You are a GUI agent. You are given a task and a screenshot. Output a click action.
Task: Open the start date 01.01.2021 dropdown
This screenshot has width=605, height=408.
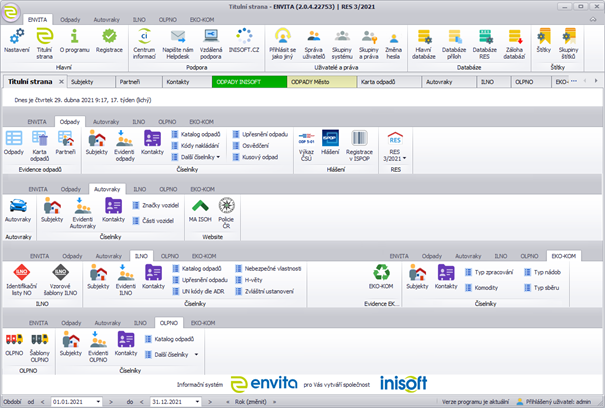point(98,402)
